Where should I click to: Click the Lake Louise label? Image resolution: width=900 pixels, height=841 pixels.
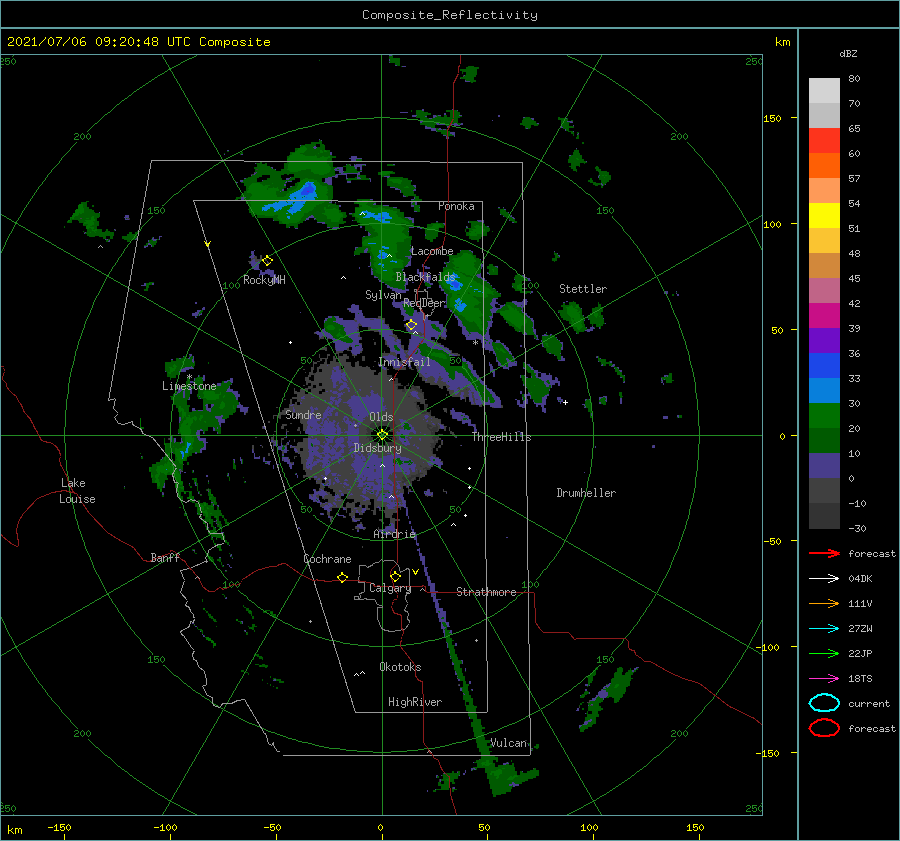(x=77, y=491)
